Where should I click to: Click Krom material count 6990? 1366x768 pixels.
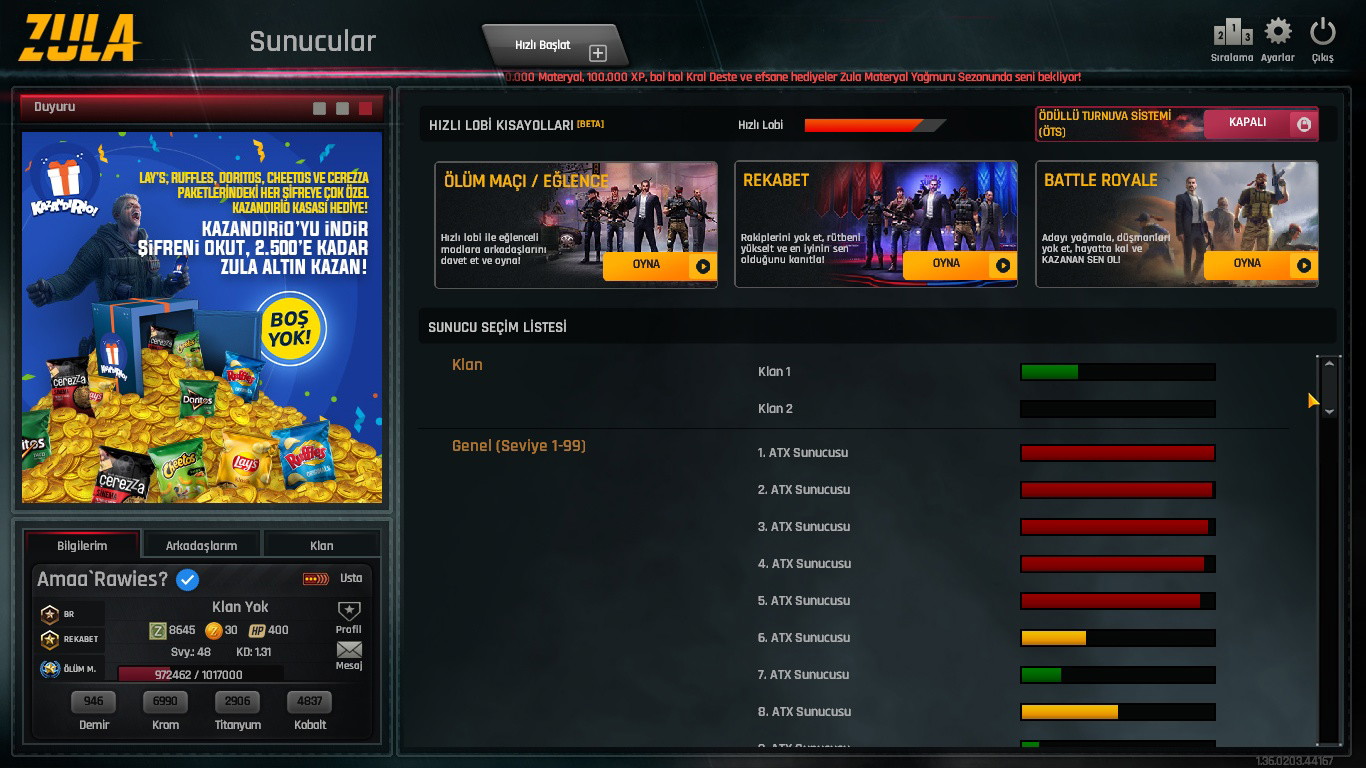coord(166,701)
